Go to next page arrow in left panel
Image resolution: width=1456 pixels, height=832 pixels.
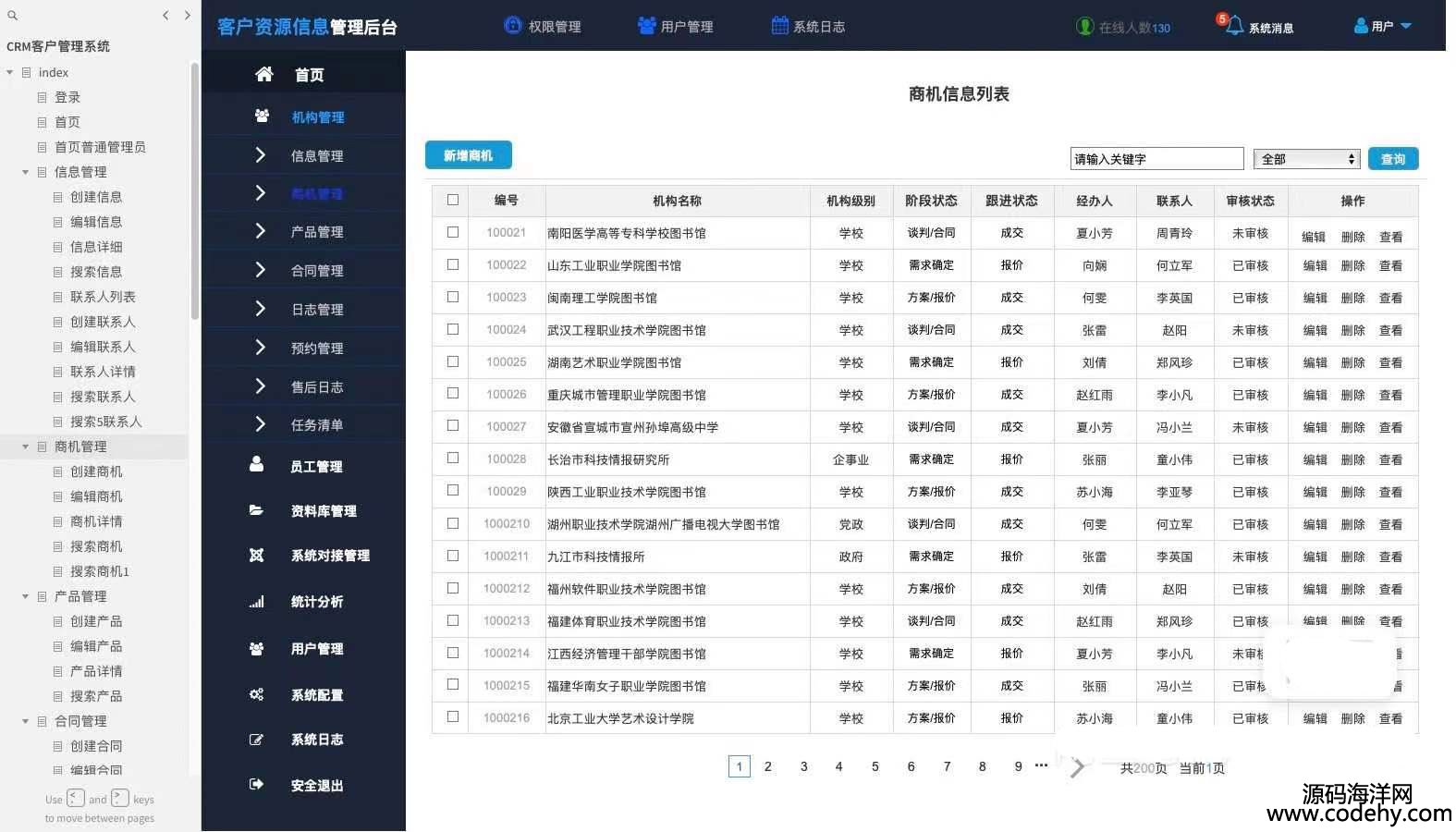[x=188, y=15]
